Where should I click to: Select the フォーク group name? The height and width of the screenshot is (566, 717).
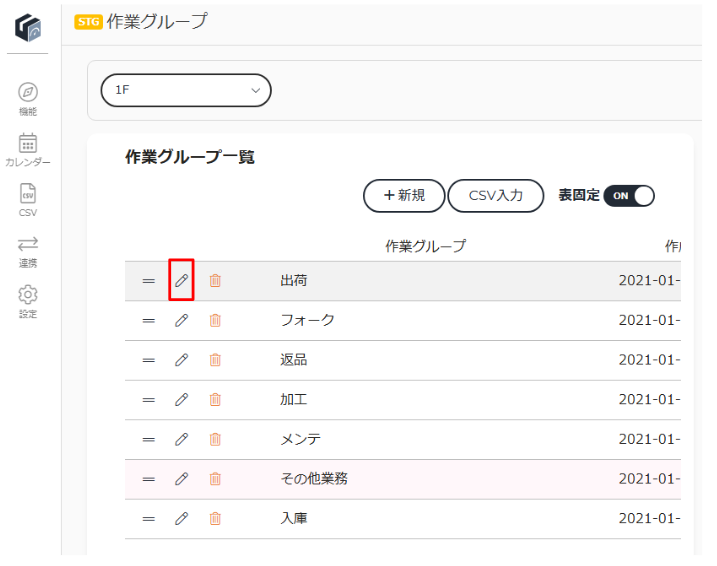(x=307, y=320)
